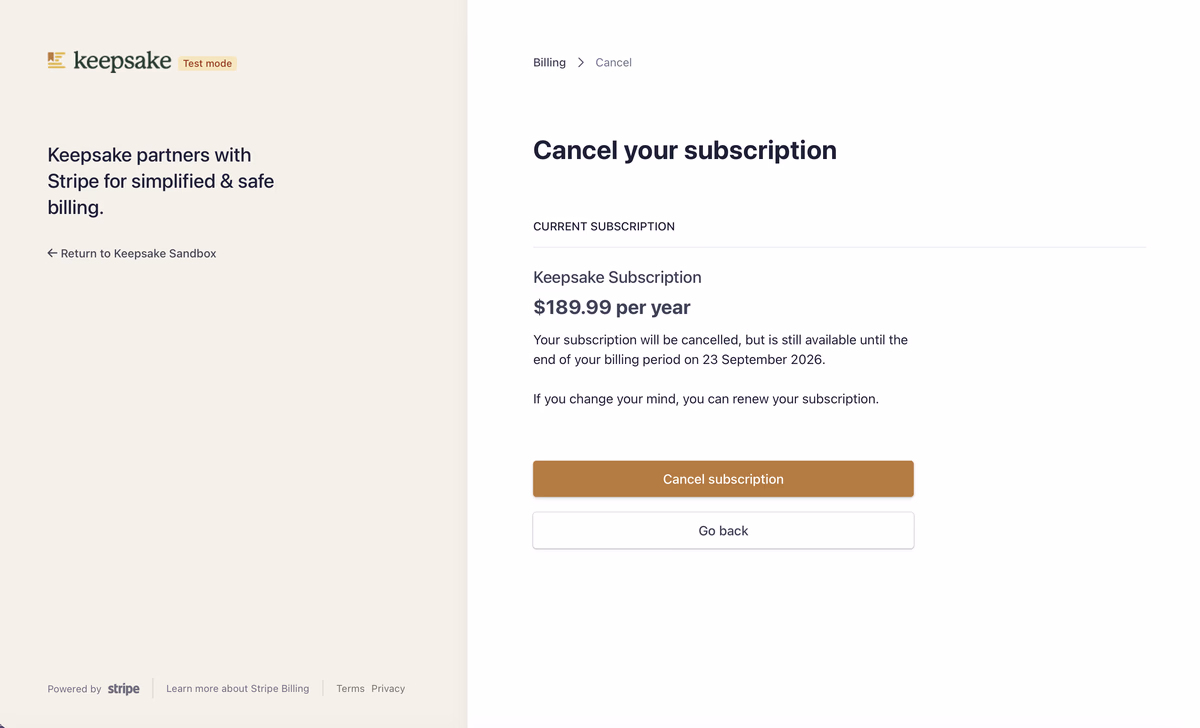1200x728 pixels.
Task: Click the $189.99 per year price
Action: click(x=611, y=307)
